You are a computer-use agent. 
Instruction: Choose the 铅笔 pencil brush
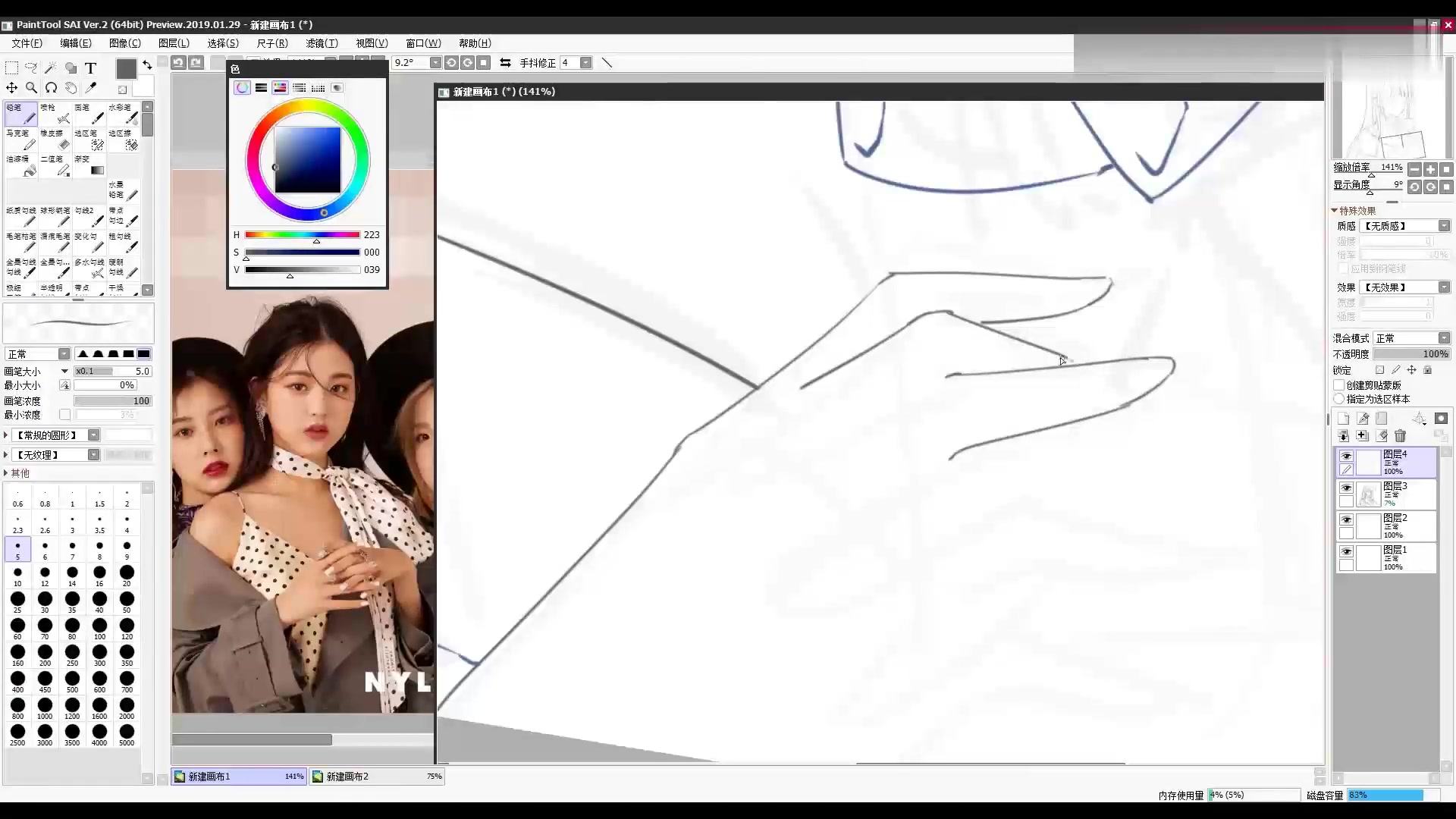(x=21, y=114)
